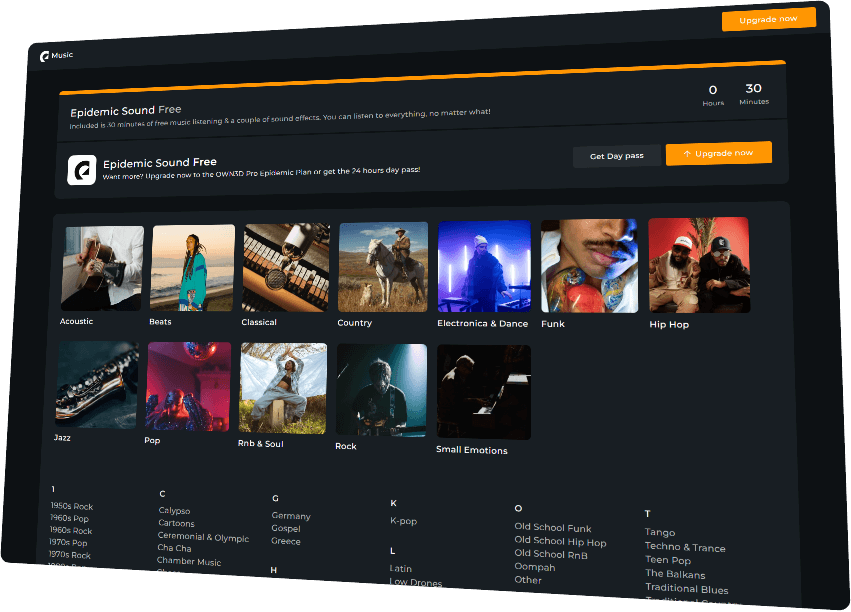Open the Traditional Blues link

pyautogui.click(x=687, y=589)
